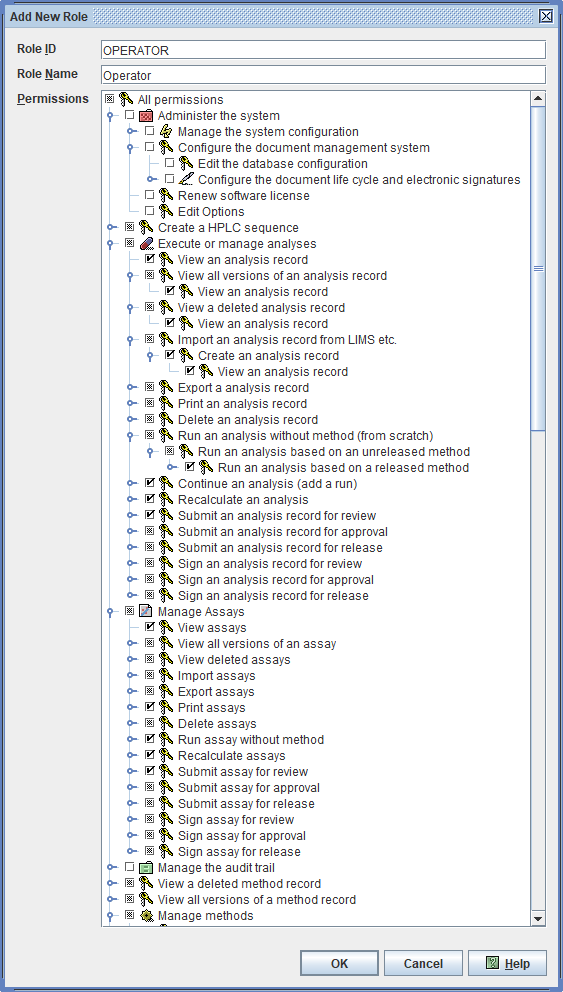The image size is (563, 992).
Task: Expand the Export a analysis record node
Action: [x=130, y=388]
